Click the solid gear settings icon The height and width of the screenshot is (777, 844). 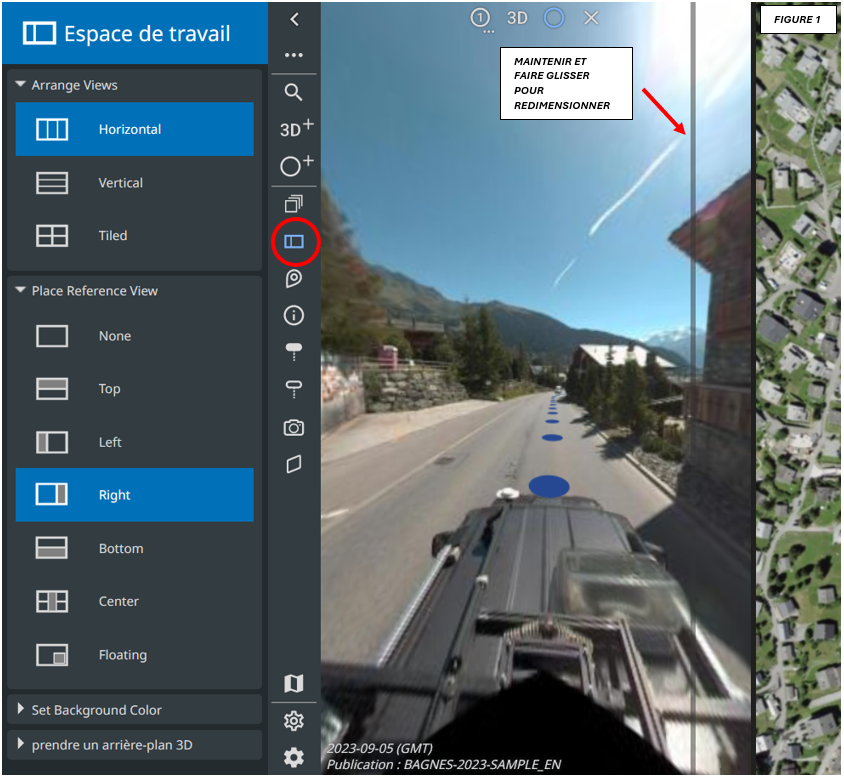coord(293,758)
